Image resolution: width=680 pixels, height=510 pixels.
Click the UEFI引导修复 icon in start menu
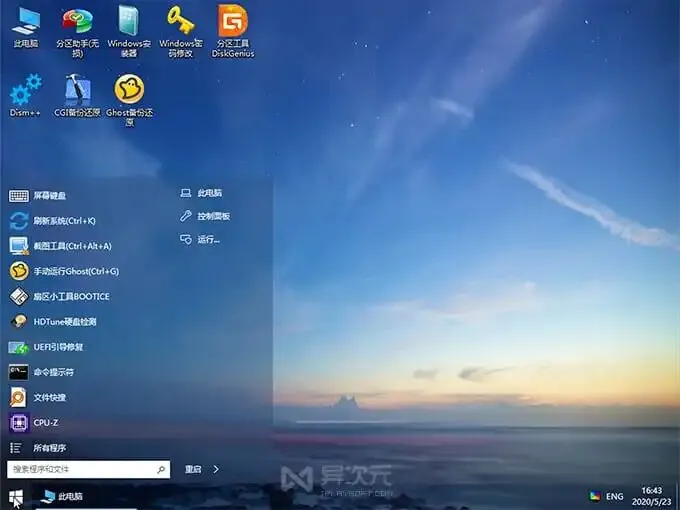point(19,347)
